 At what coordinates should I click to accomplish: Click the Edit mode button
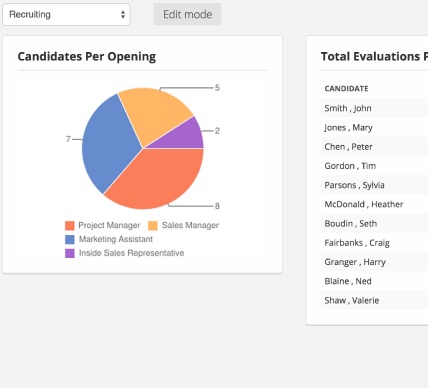187,14
